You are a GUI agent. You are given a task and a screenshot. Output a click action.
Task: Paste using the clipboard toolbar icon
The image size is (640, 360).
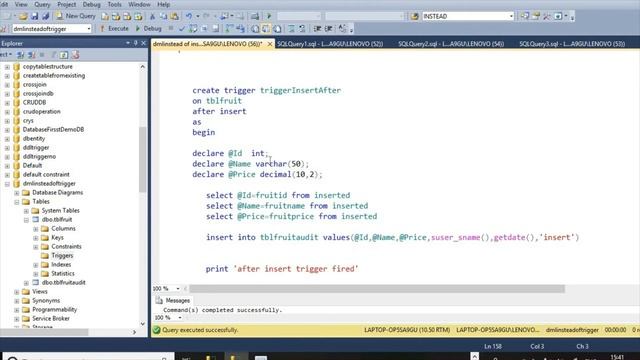174,16
